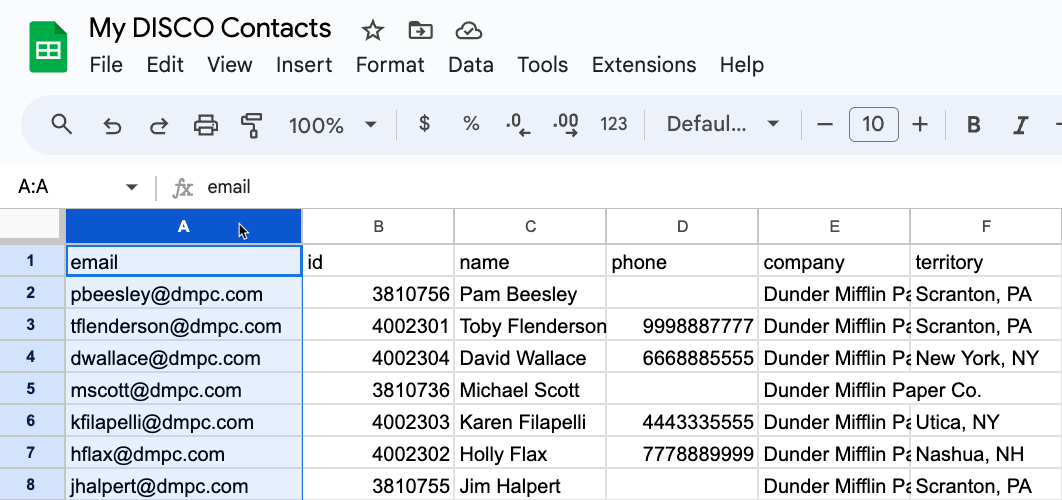Viewport: 1062px width, 500px height.
Task: Open the Google Sheets home icon
Action: coord(48,47)
